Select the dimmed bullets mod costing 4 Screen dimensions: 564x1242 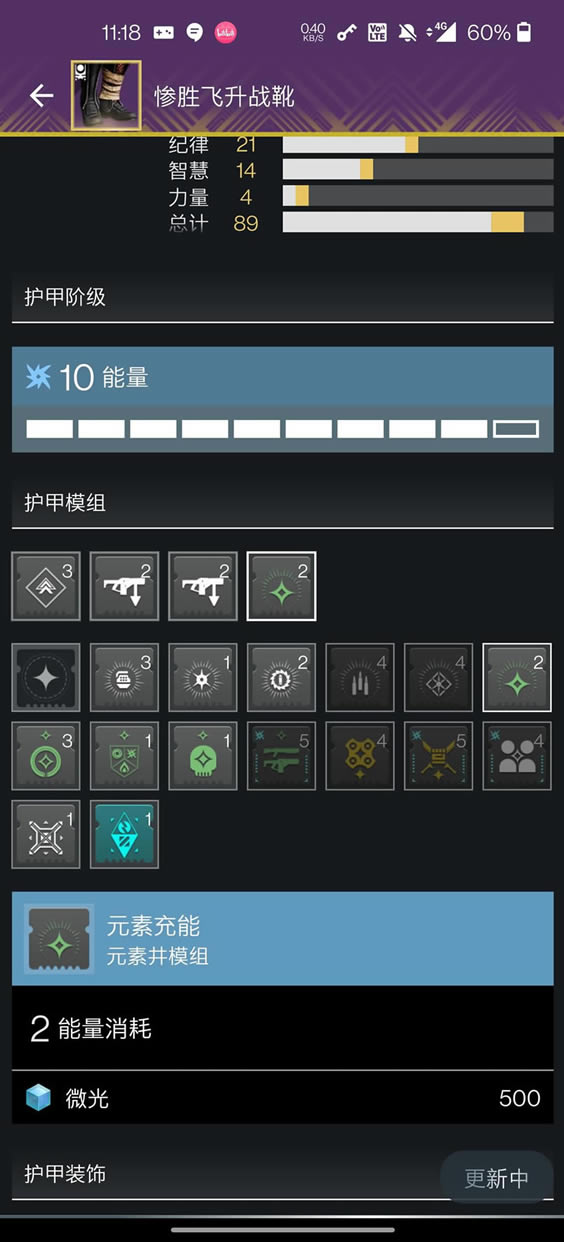[x=360, y=678]
